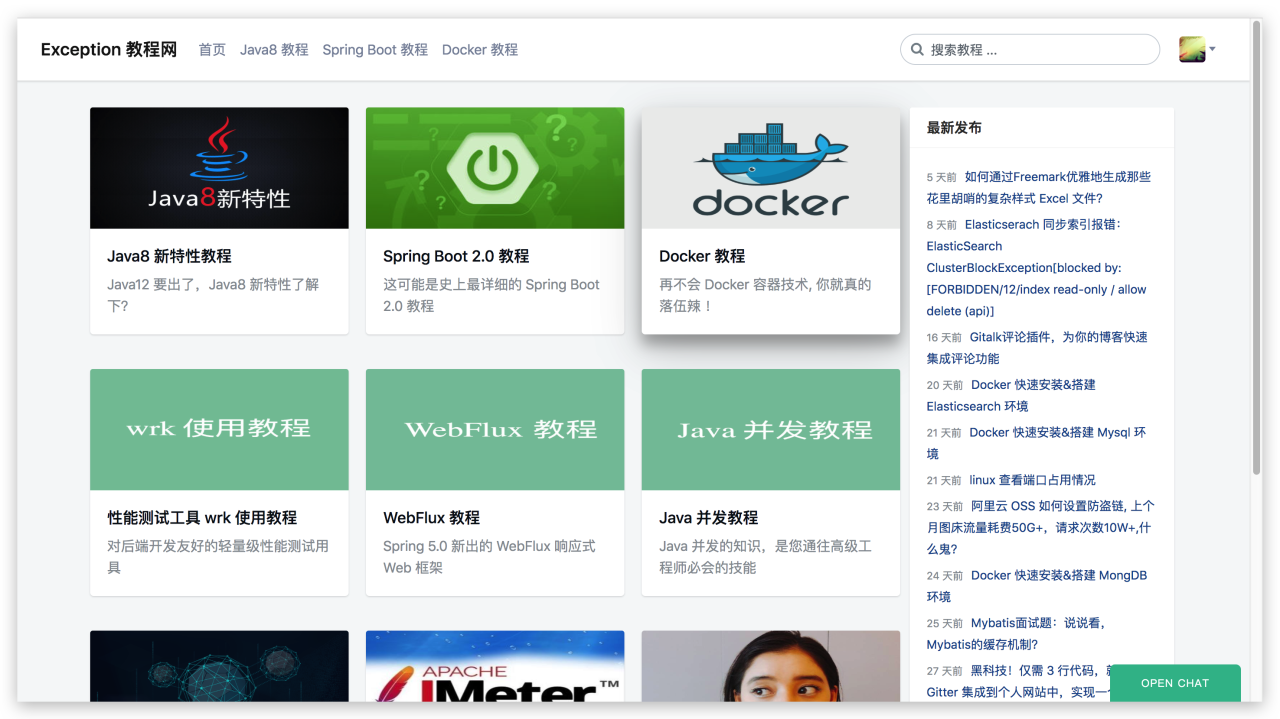
Task: Click the Exception 教程网 site logo
Action: click(x=109, y=49)
